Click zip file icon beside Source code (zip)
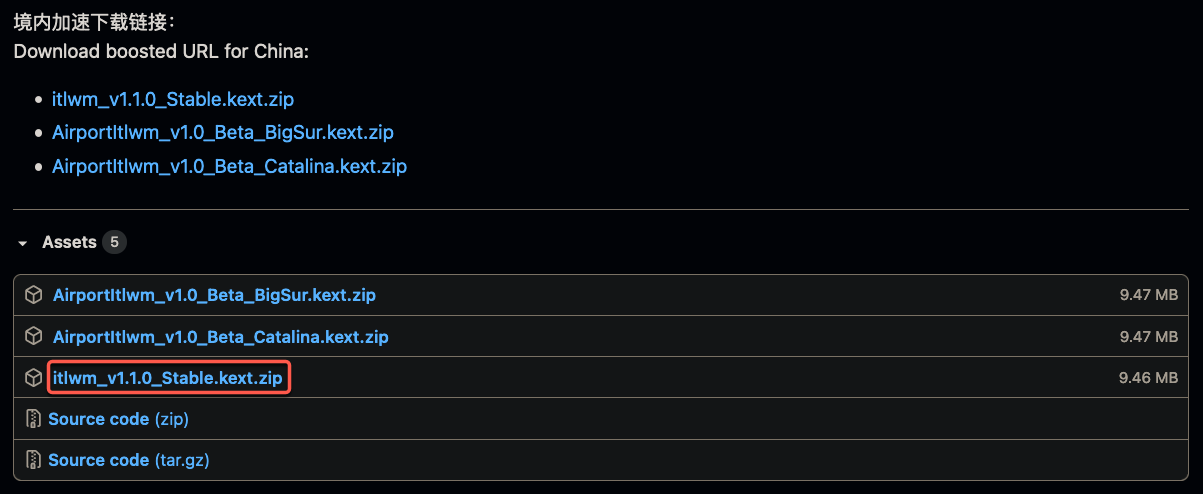1203x494 pixels. 33,419
